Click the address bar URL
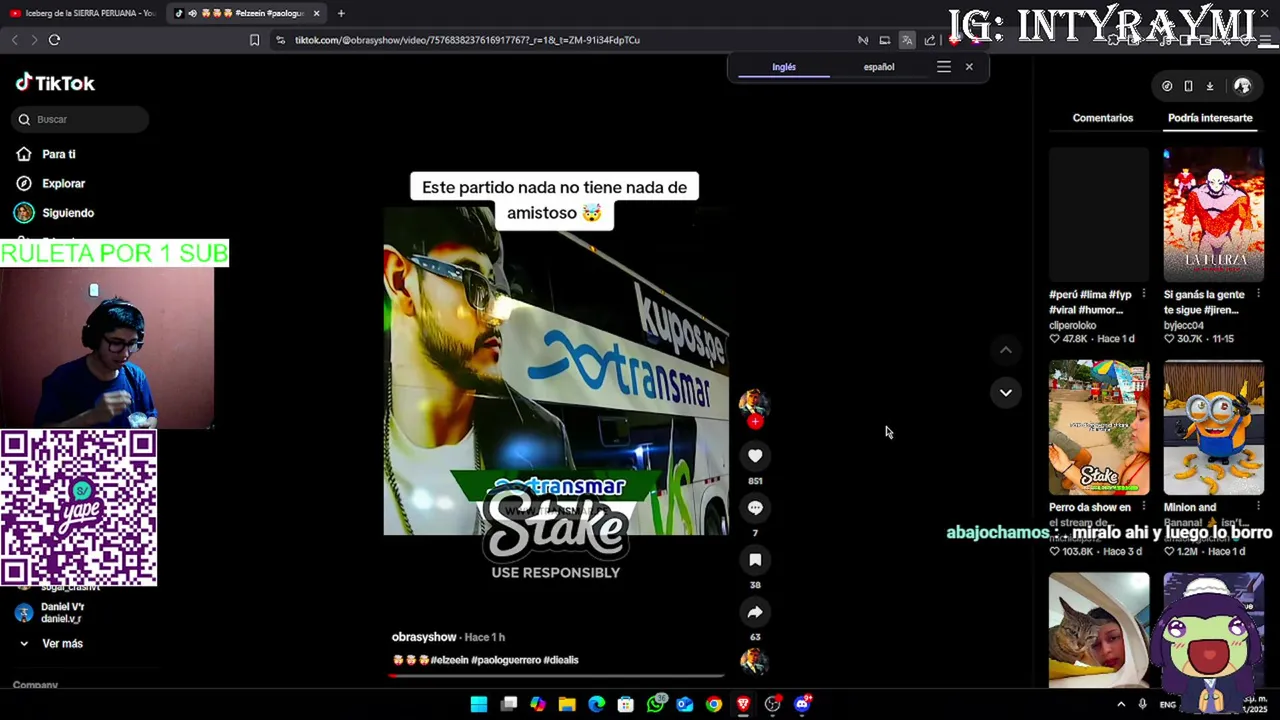 [467, 40]
